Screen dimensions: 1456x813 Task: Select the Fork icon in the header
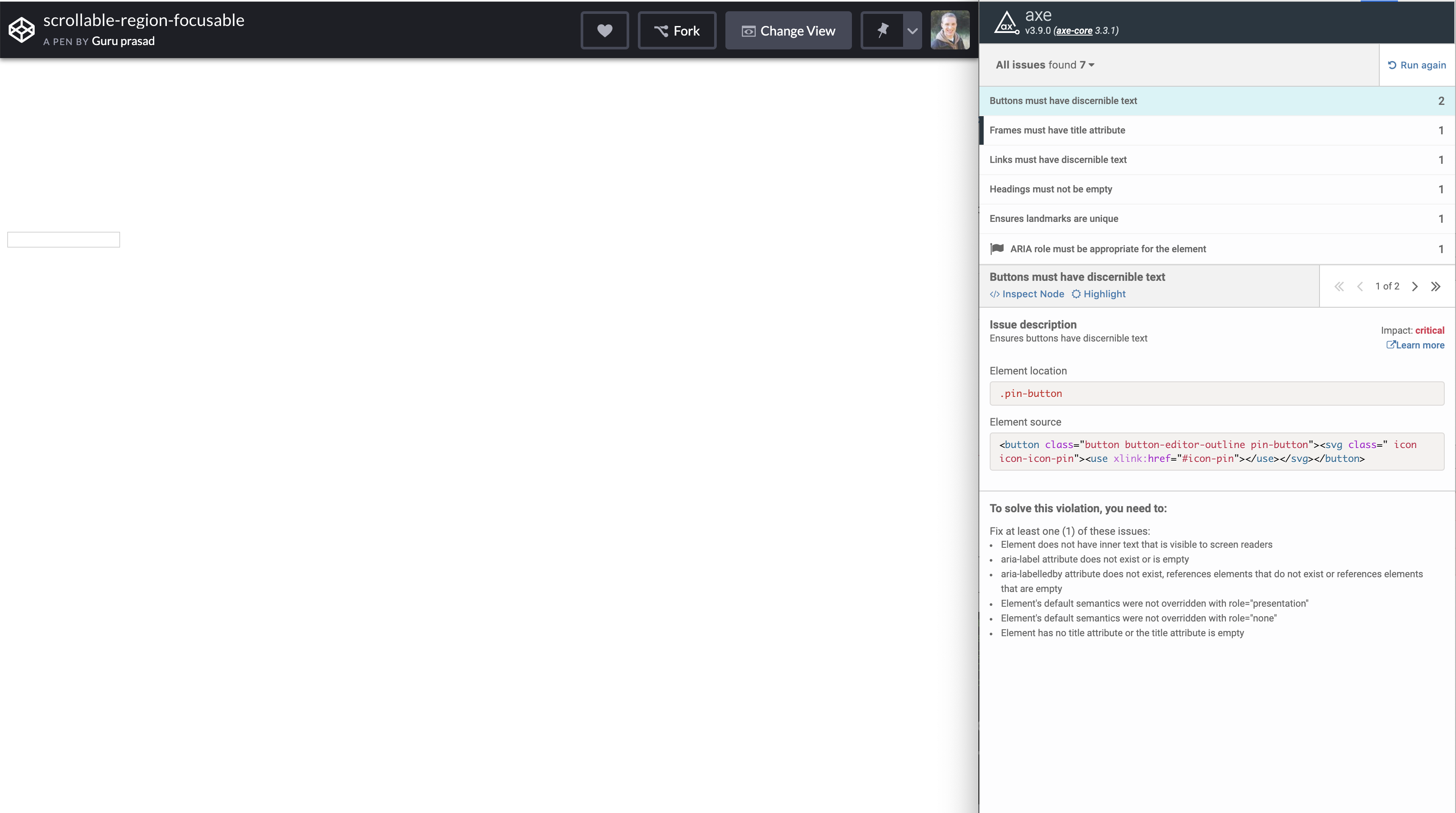tap(661, 30)
